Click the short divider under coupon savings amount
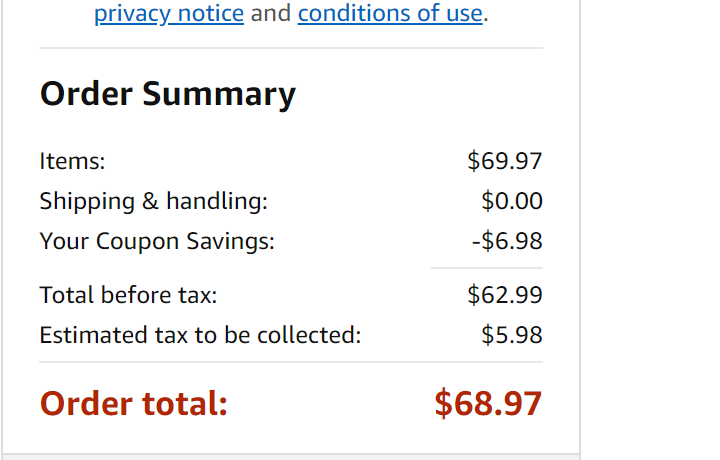This screenshot has height=460, width=720. click(486, 268)
